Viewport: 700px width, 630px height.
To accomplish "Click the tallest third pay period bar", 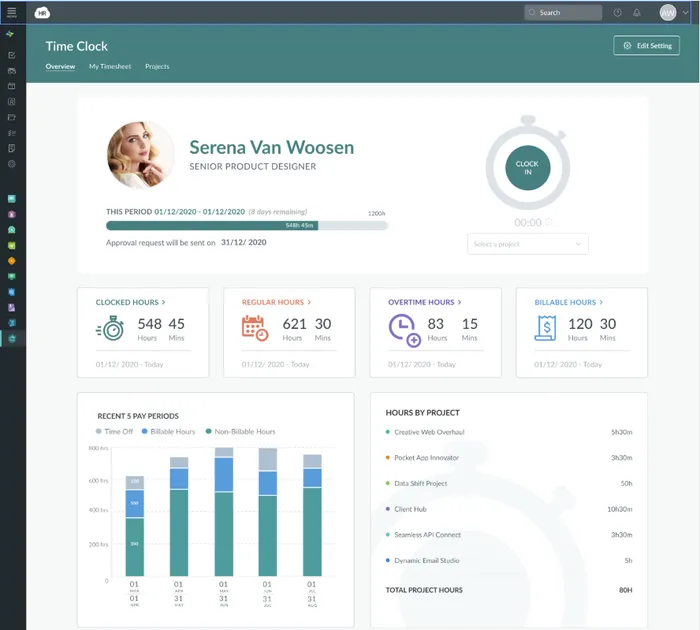I will pos(224,512).
